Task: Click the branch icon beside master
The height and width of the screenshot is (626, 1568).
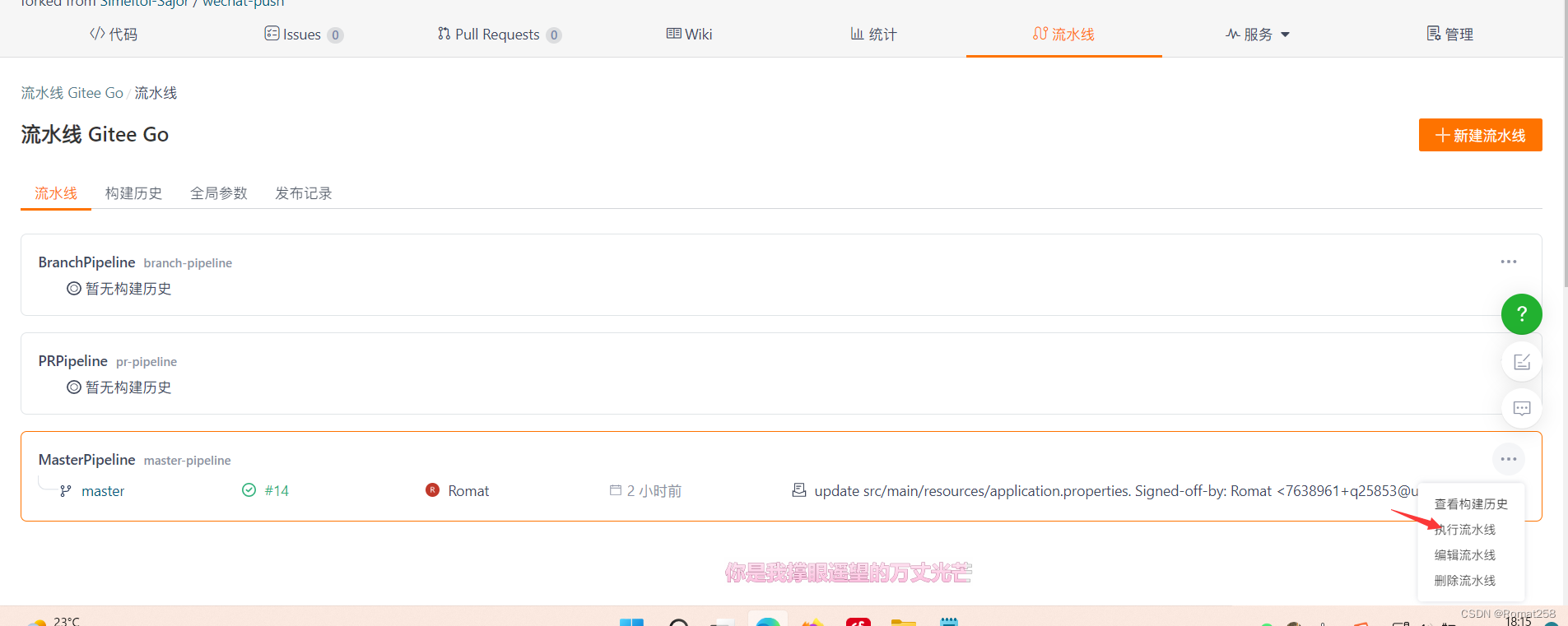Action: [66, 491]
